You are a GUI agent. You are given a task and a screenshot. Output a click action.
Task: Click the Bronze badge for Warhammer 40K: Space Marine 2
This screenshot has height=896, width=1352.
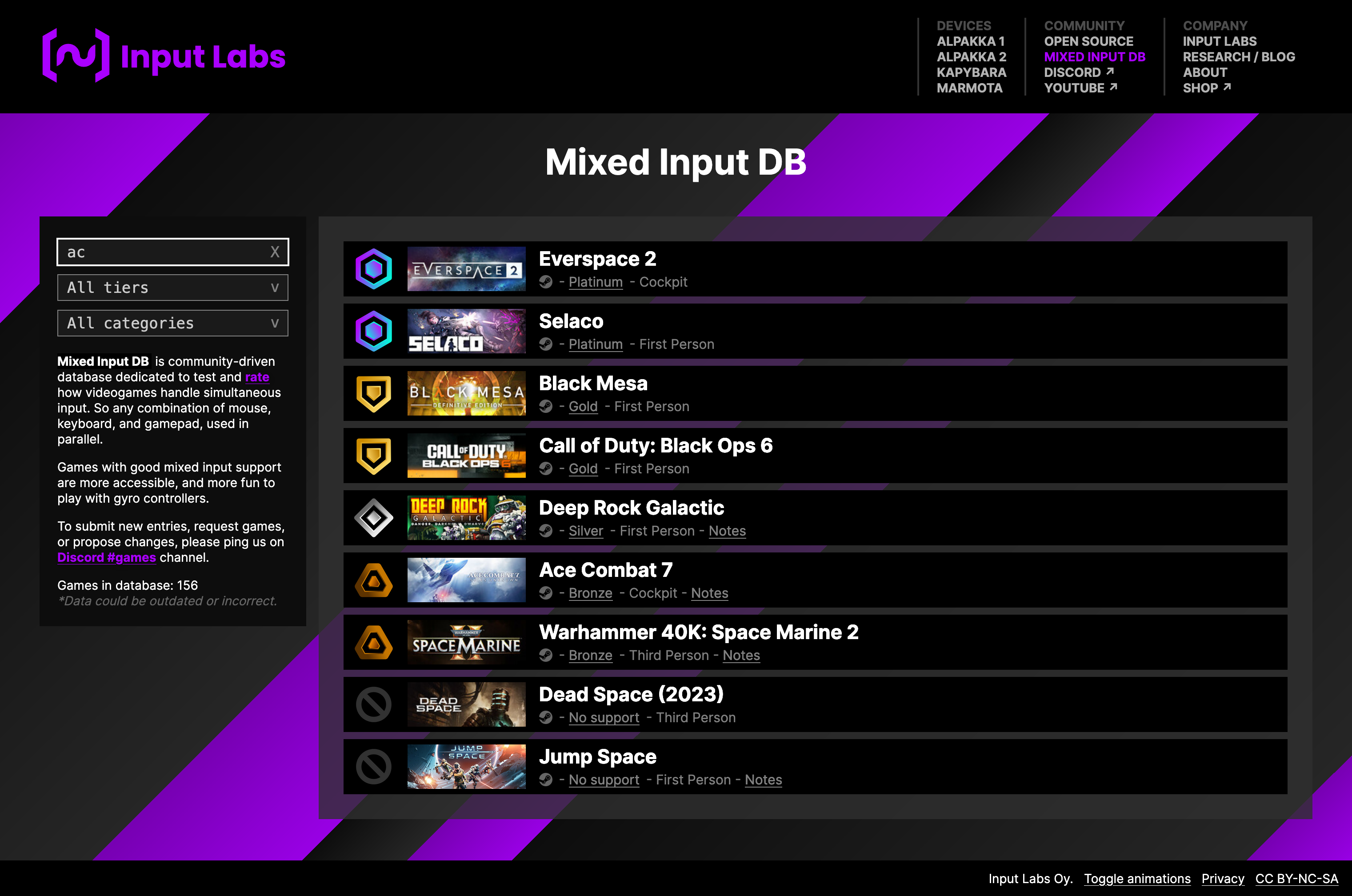pyautogui.click(x=374, y=642)
